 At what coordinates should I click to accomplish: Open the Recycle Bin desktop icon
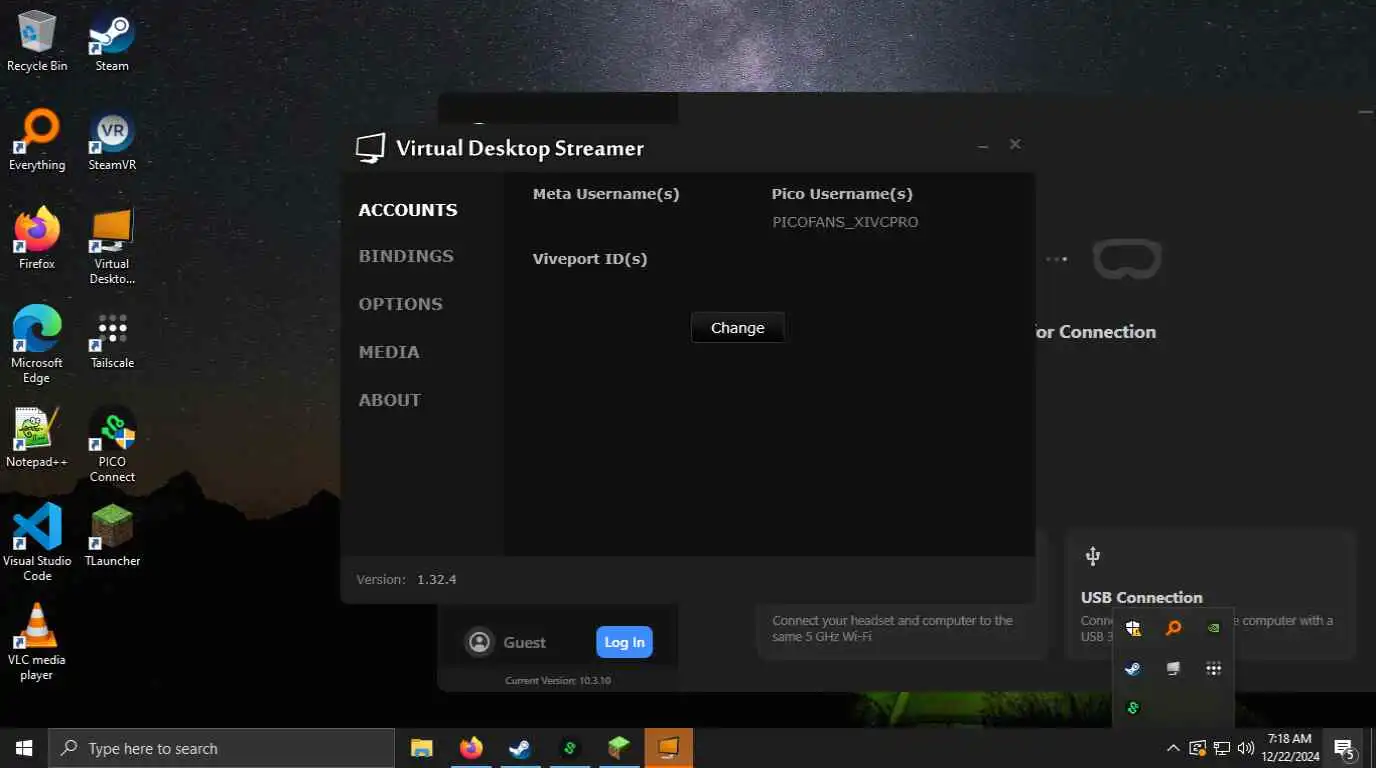click(37, 40)
